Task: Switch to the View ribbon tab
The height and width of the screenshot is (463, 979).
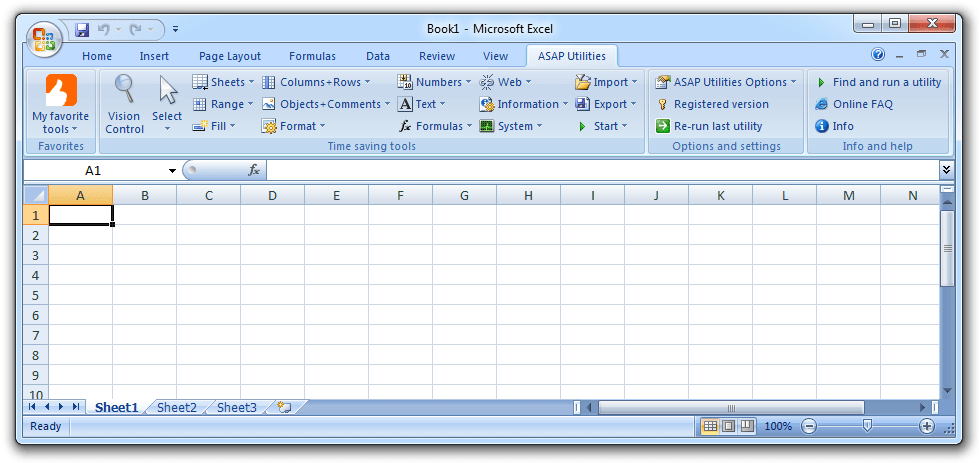Action: (495, 56)
